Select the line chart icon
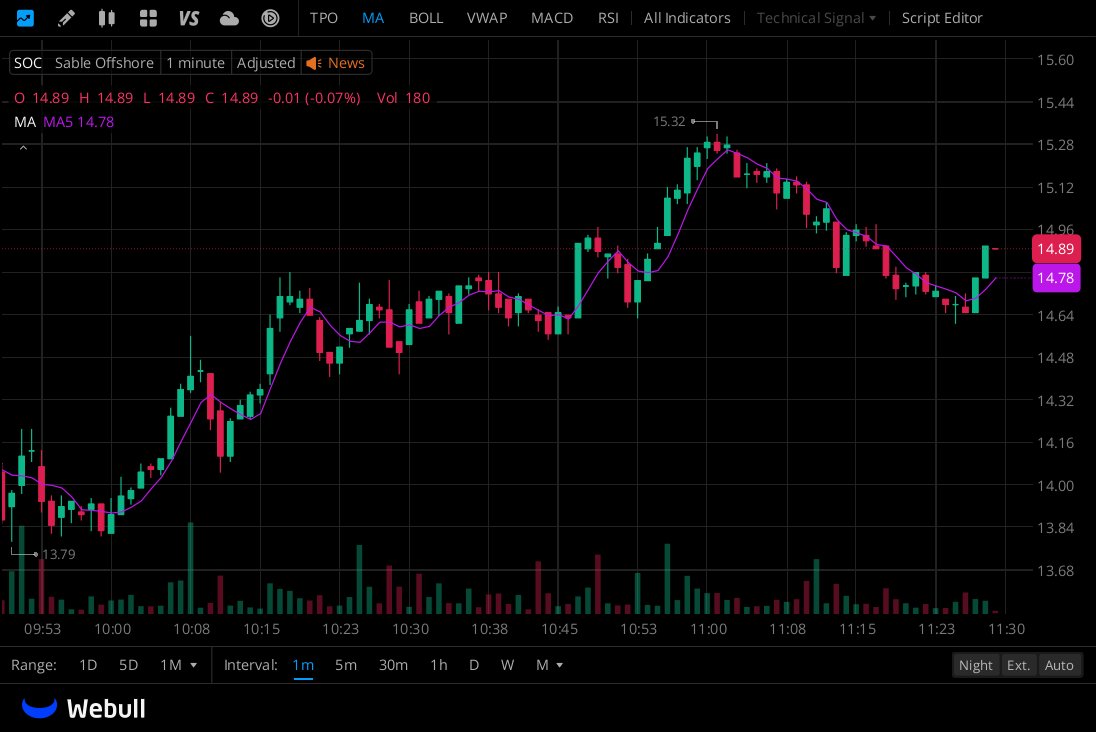The width and height of the screenshot is (1096, 732). (x=25, y=17)
